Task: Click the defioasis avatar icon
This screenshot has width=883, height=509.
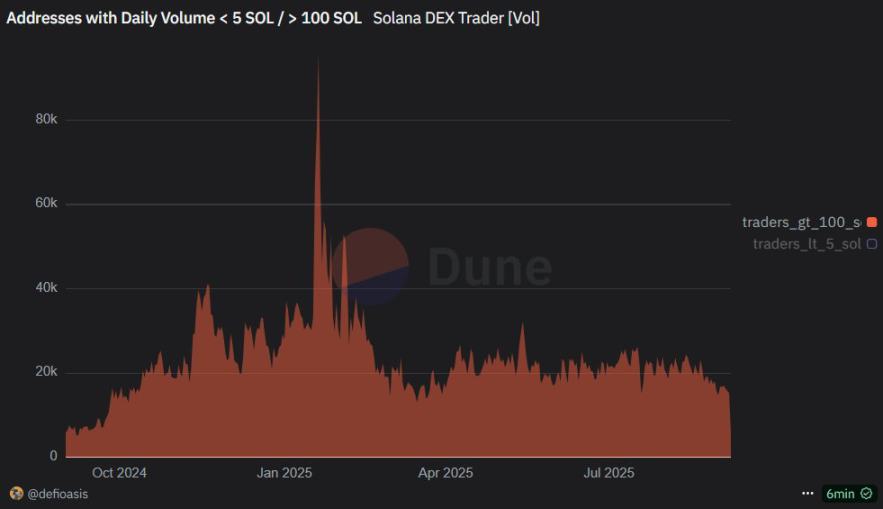Action: coord(16,493)
